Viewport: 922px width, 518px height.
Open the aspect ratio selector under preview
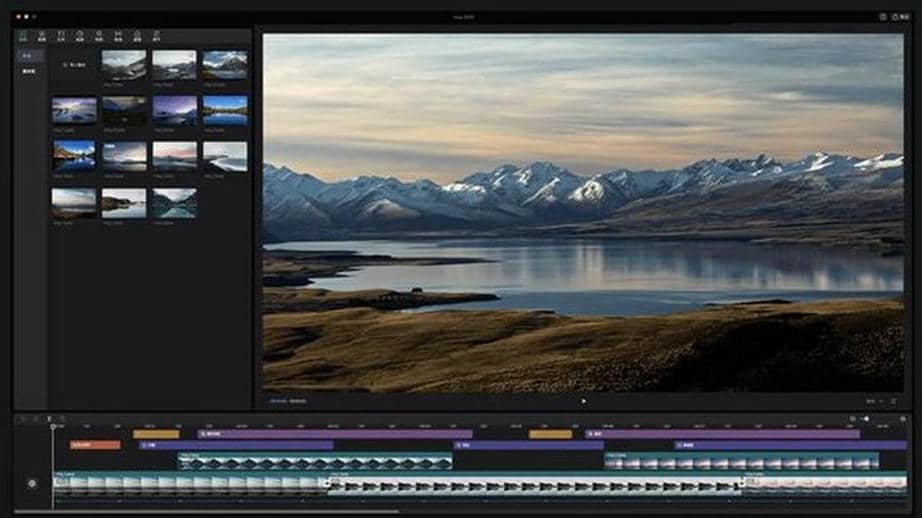(x=870, y=401)
